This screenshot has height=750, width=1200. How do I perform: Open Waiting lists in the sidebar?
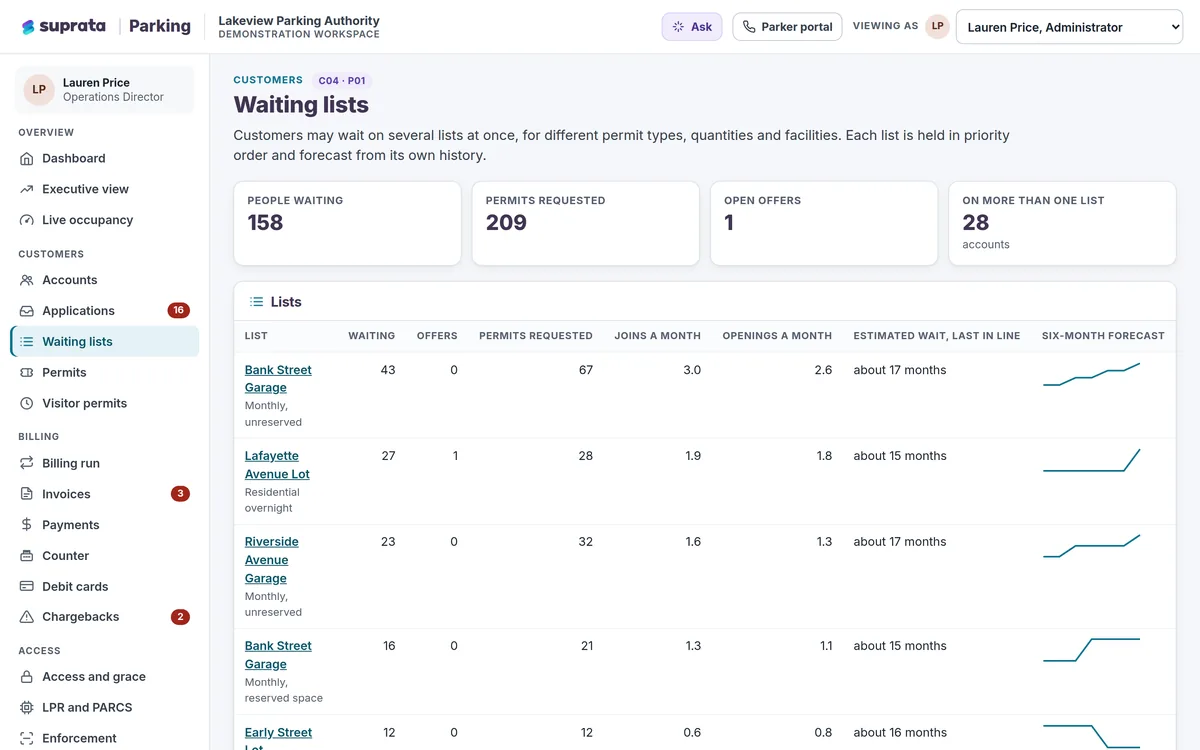point(105,342)
